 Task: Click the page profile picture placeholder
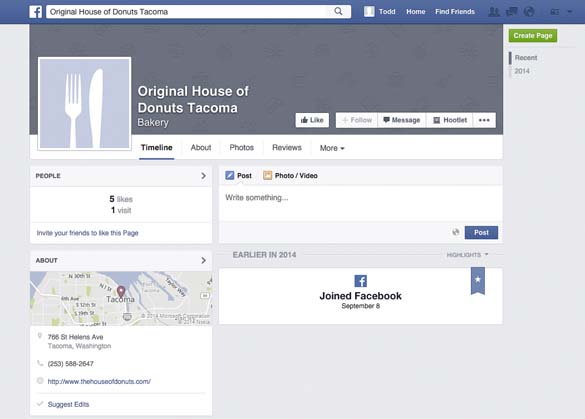coord(85,104)
